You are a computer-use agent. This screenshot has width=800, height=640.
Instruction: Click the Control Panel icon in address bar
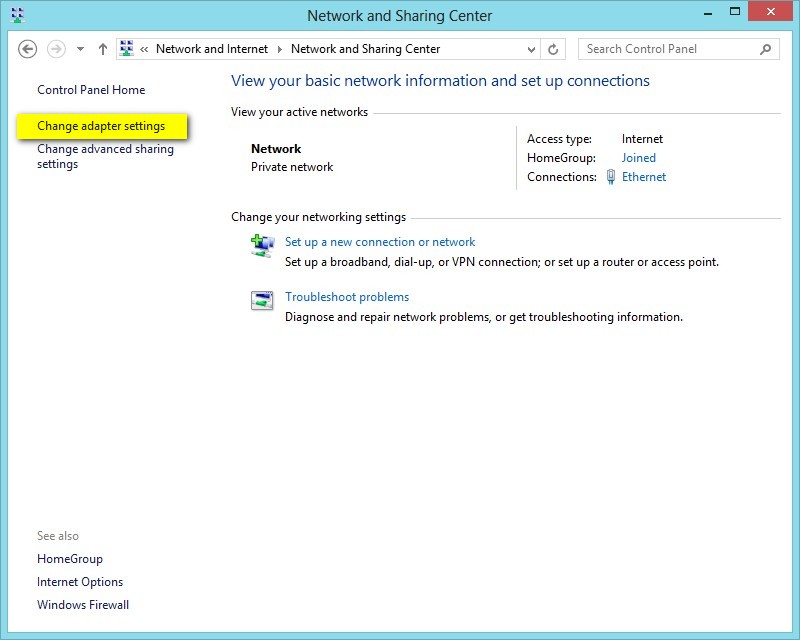click(127, 48)
